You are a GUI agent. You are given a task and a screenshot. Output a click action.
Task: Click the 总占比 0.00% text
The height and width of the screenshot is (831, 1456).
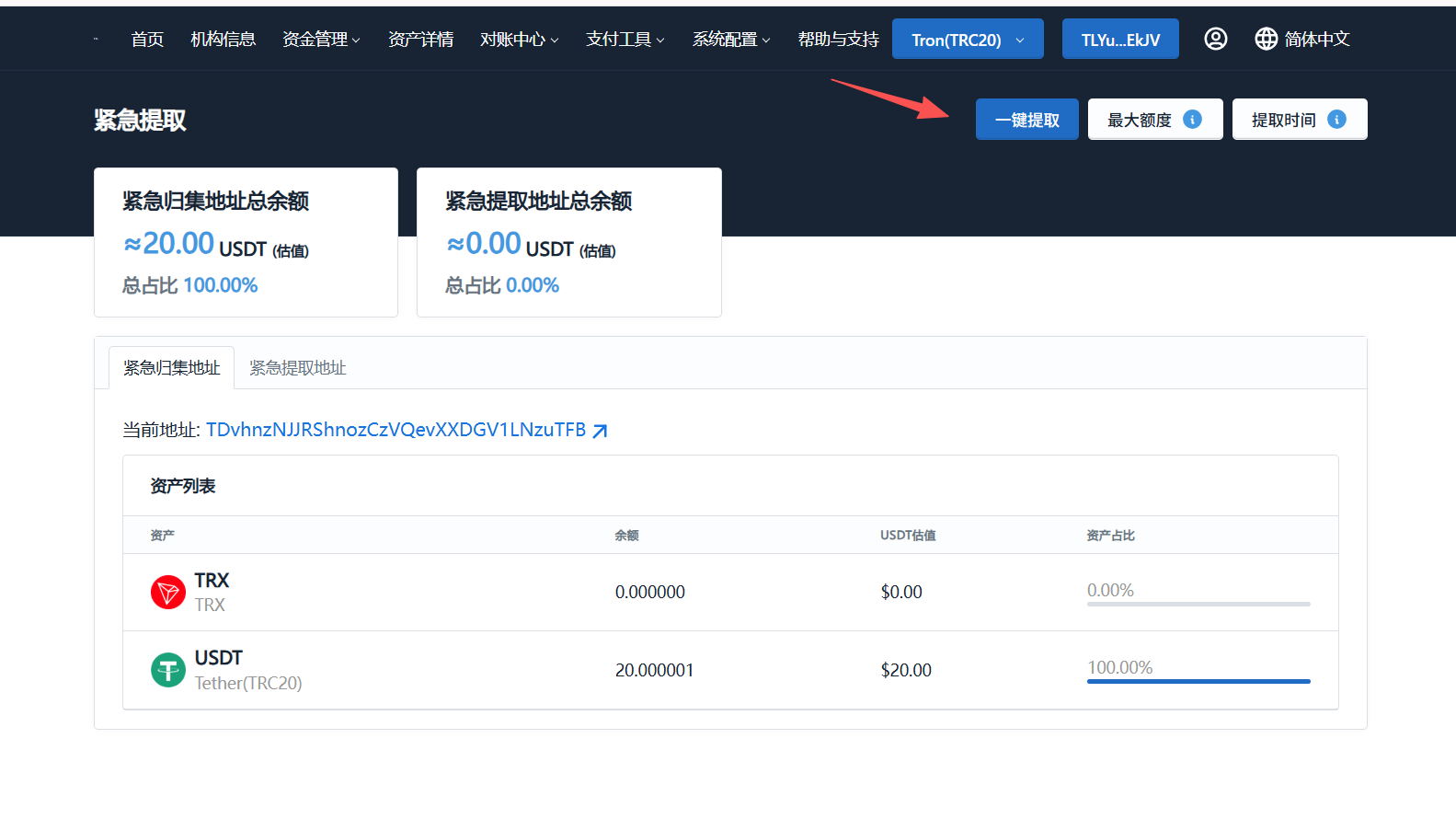(x=502, y=285)
